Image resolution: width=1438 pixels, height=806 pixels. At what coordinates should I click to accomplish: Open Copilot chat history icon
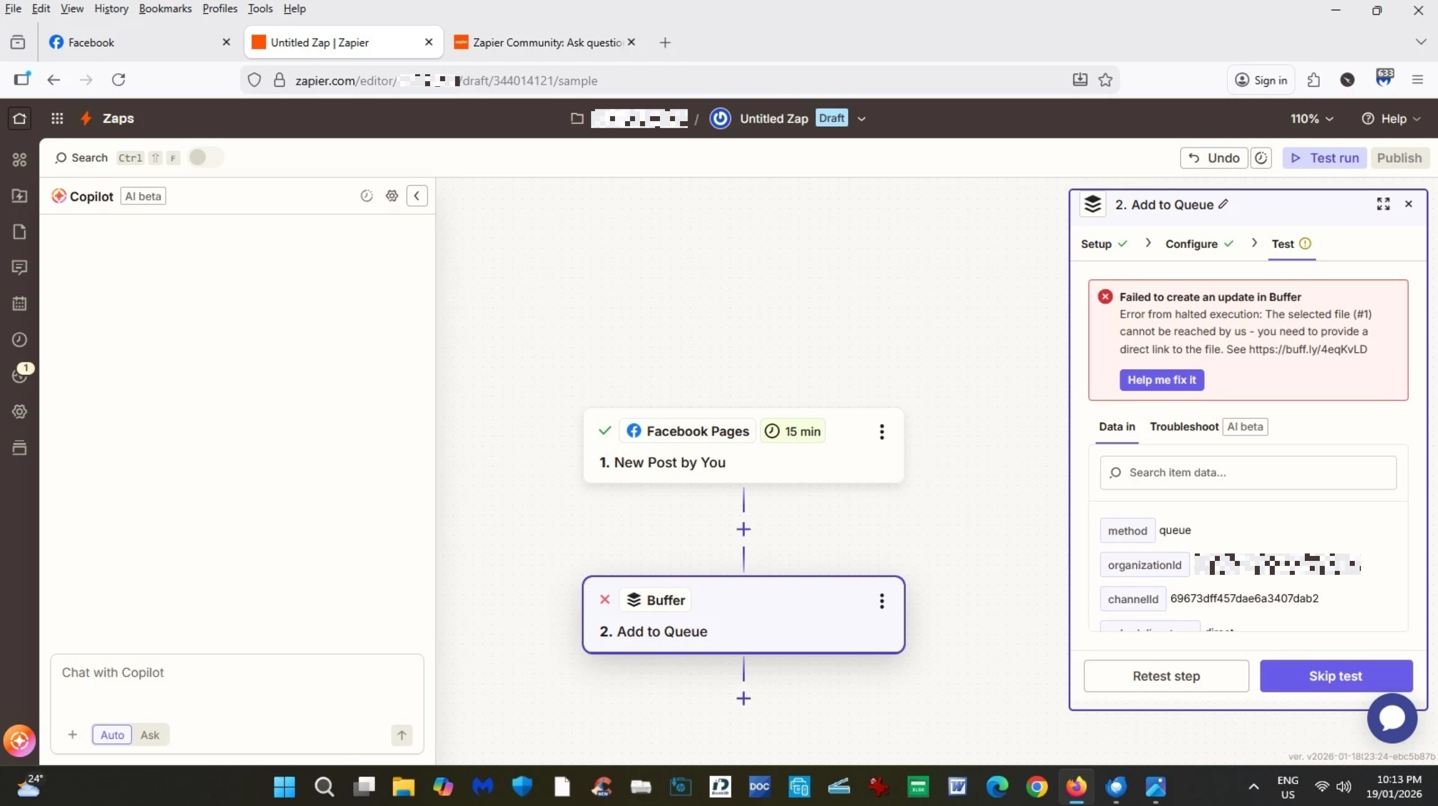pyautogui.click(x=366, y=196)
